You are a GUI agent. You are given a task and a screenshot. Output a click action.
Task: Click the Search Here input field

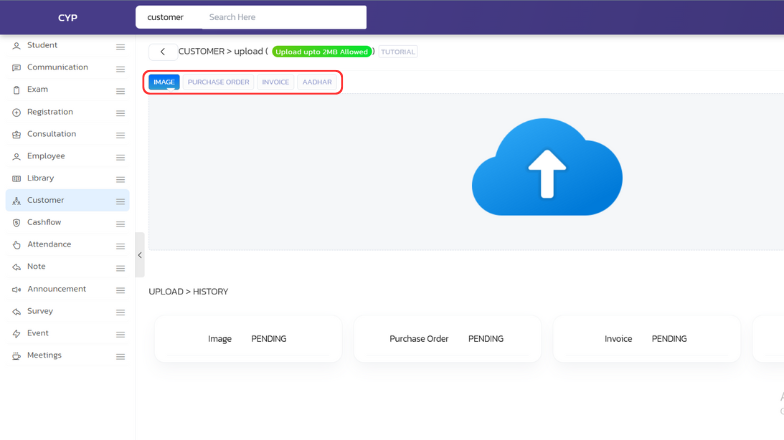pos(283,17)
